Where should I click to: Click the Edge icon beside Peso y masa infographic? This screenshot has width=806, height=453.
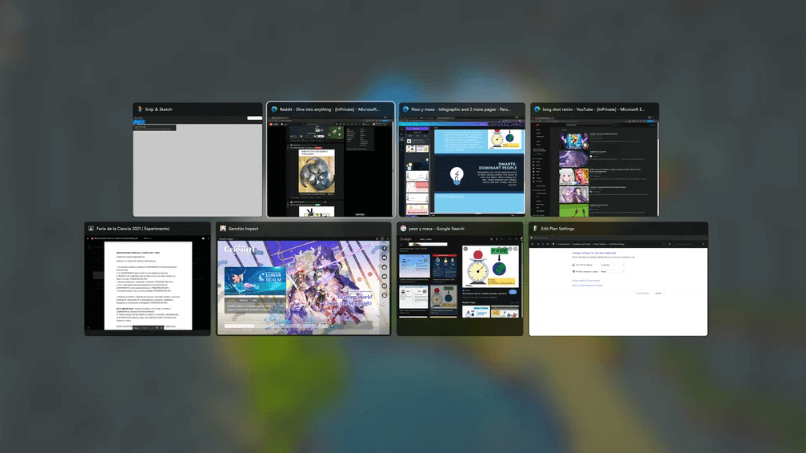405,109
